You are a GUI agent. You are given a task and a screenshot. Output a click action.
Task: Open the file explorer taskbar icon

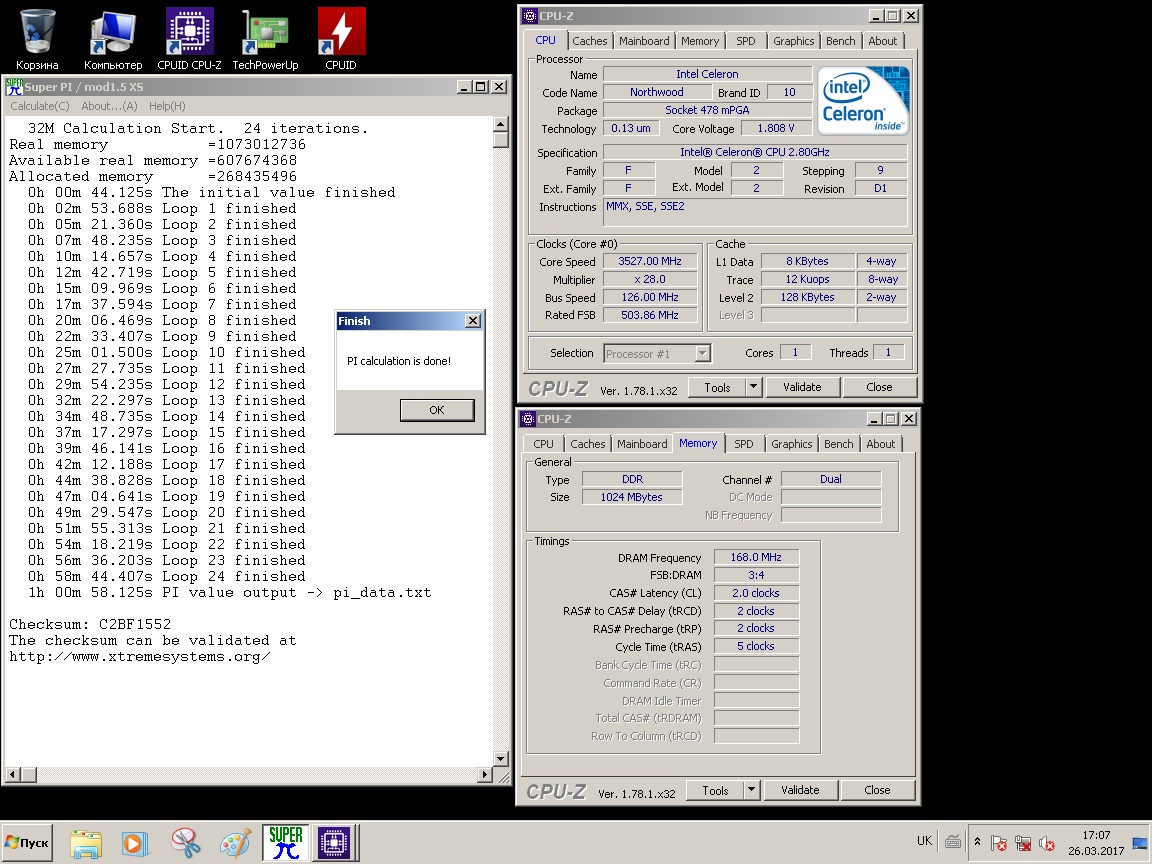(86, 843)
